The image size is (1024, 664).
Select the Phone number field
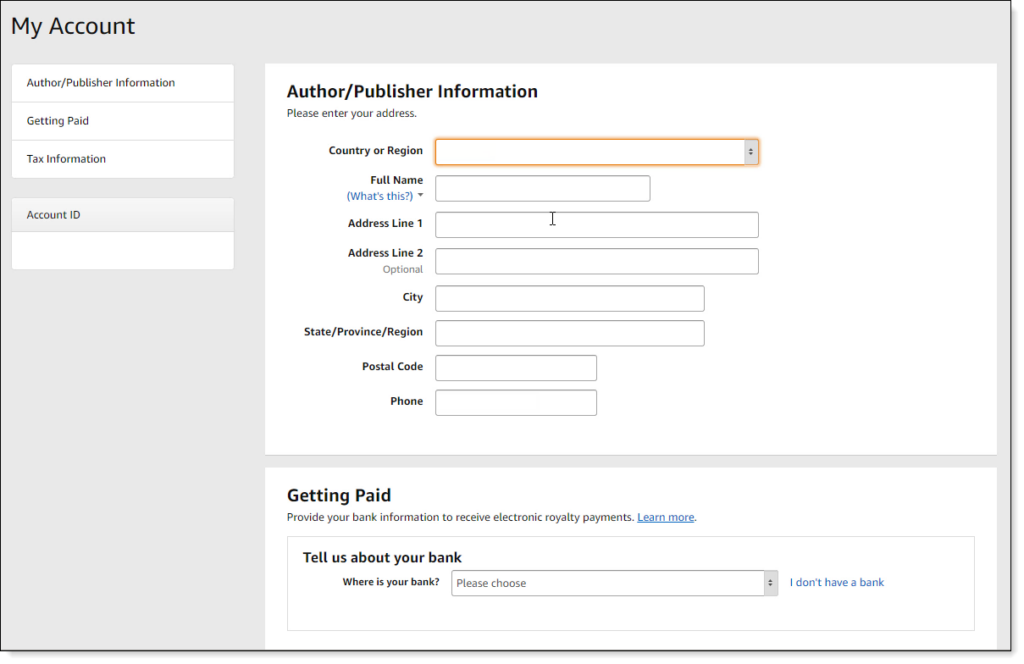(x=516, y=402)
